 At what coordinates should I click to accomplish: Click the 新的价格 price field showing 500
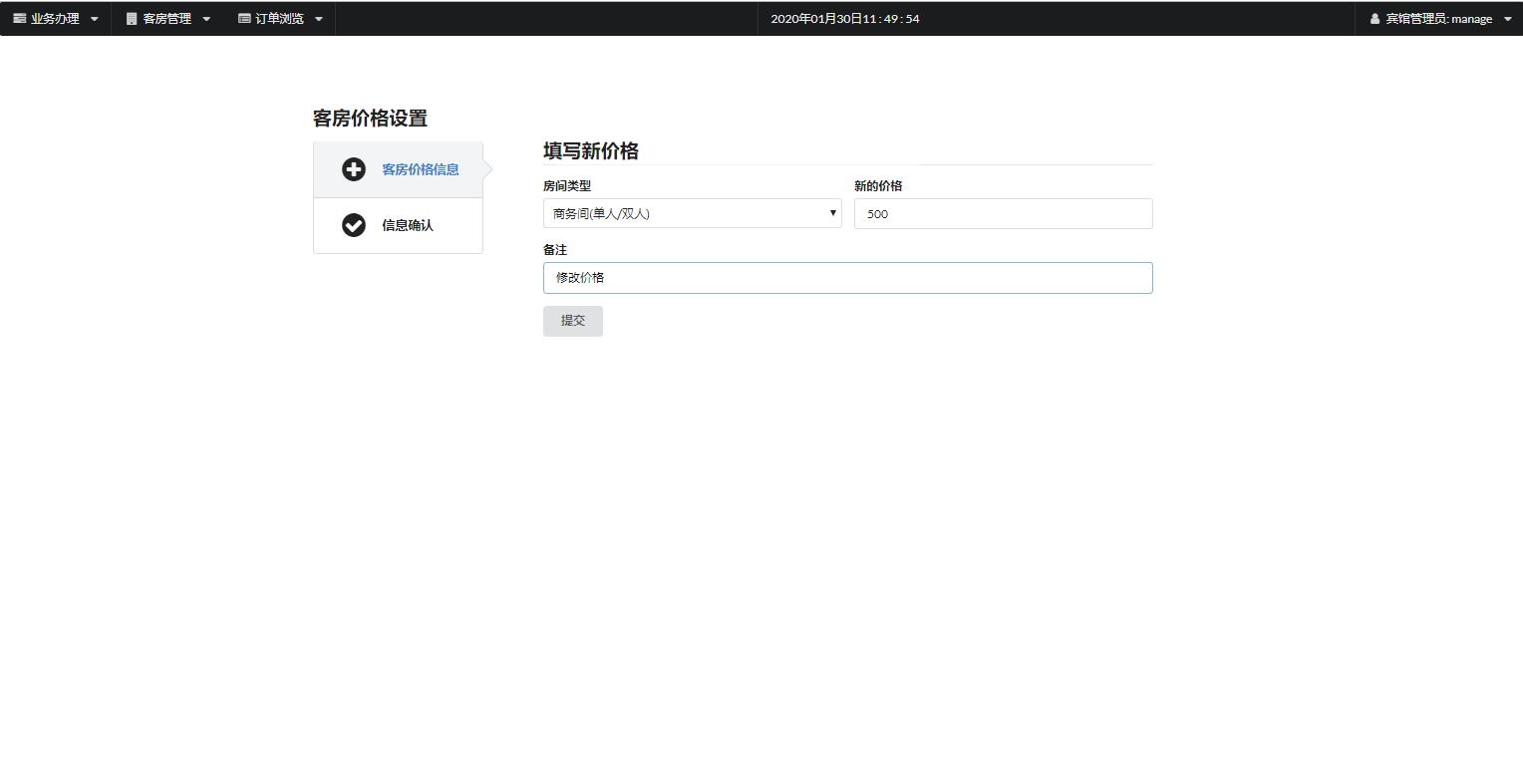coord(1002,213)
